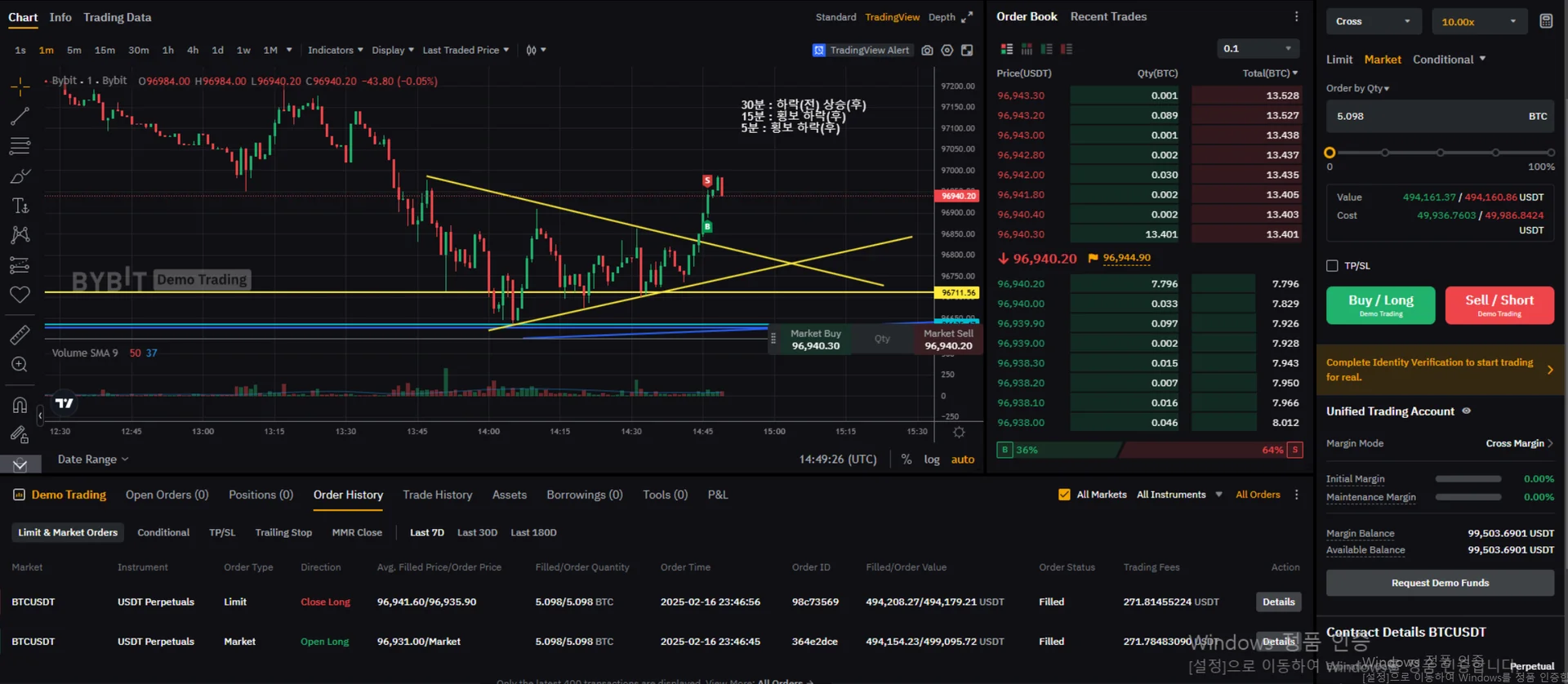Click the zoom in magnifier tool
Screen dimensions: 1568x684
20,365
